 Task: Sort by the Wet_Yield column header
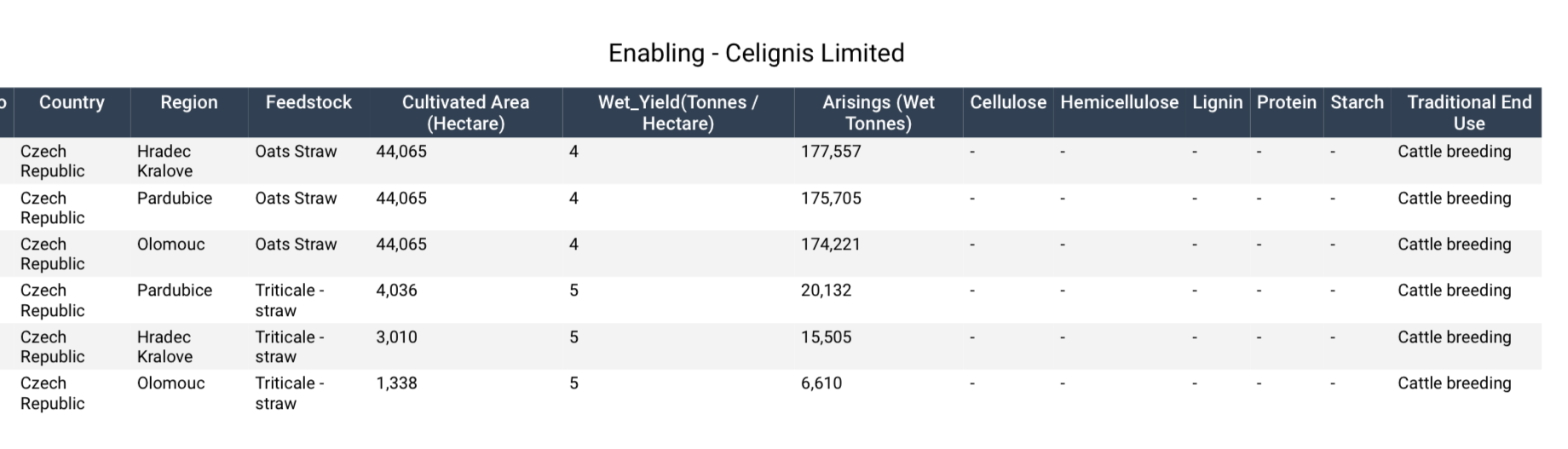pos(678,112)
